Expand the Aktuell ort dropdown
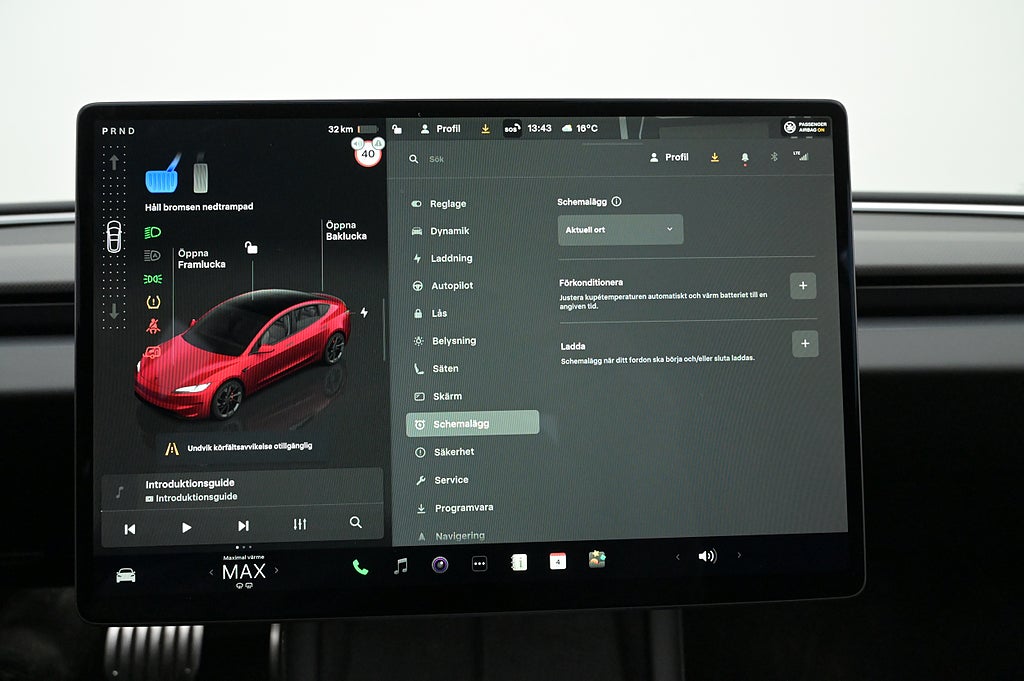The image size is (1024, 681). 620,230
